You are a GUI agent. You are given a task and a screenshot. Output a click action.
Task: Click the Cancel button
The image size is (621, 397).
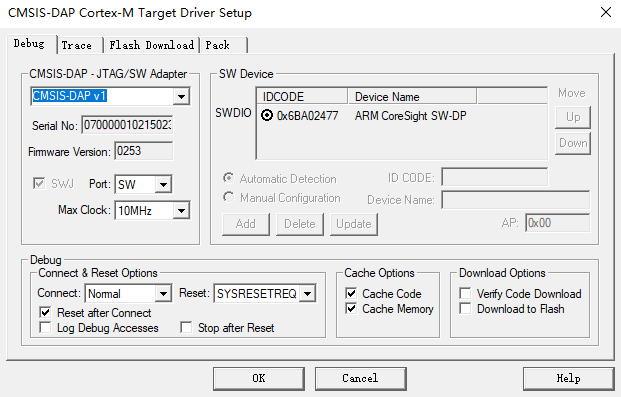pyautogui.click(x=360, y=378)
